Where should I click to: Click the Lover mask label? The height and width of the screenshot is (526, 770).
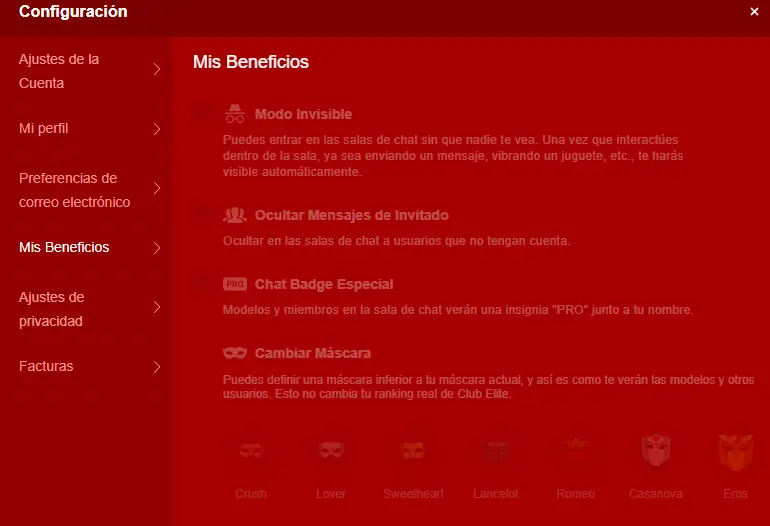[330, 494]
